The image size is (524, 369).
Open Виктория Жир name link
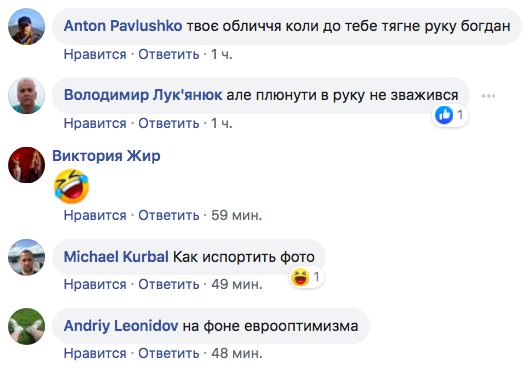pos(106,156)
